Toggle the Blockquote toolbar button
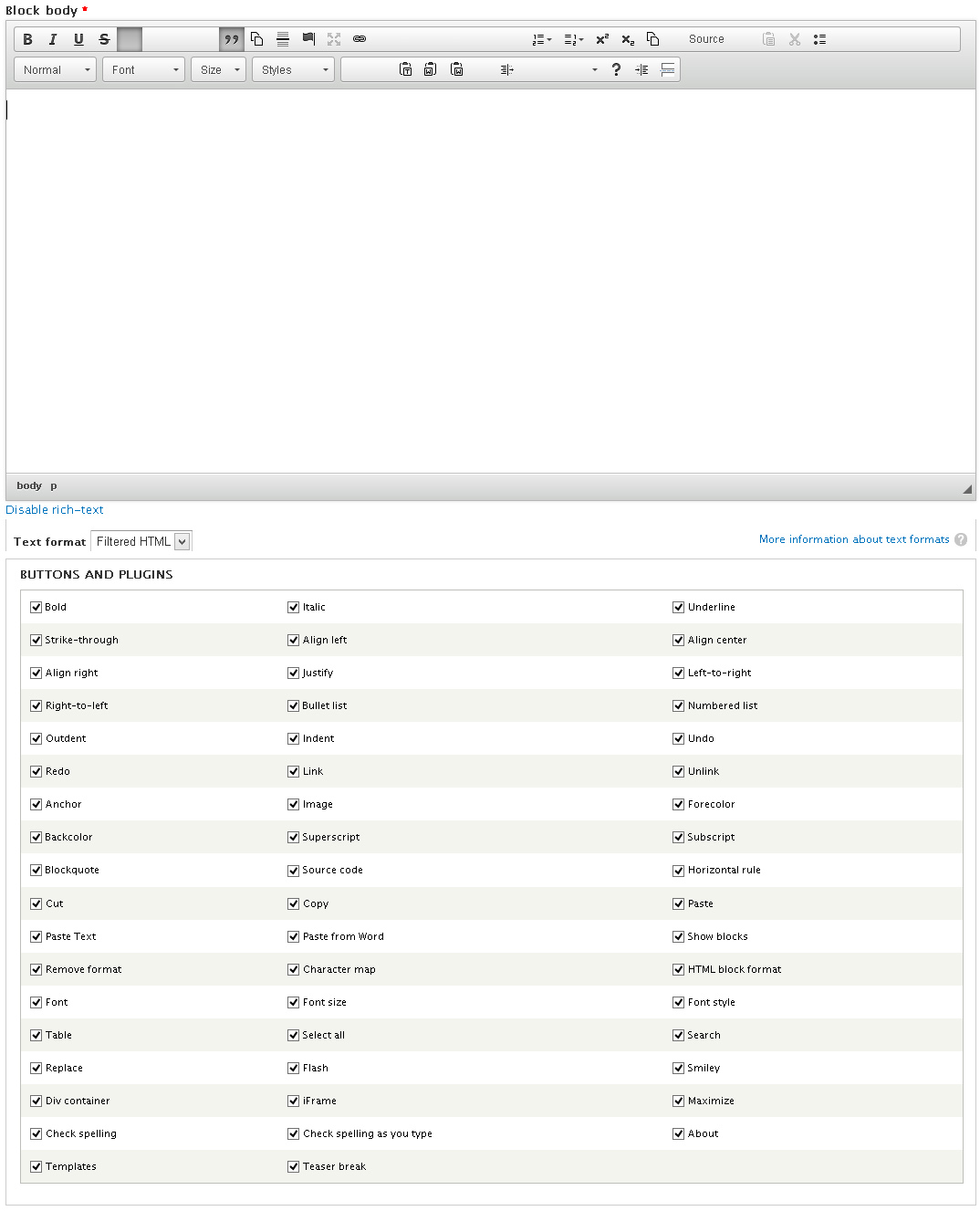 point(232,39)
